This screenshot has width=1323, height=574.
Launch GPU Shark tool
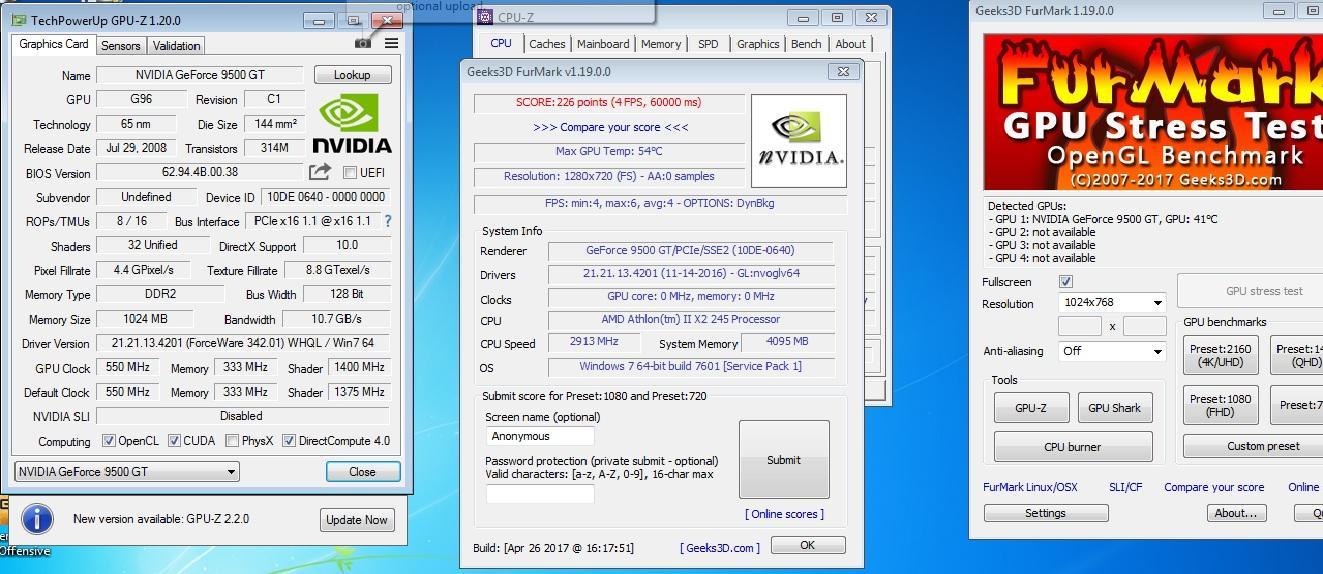pos(1114,408)
